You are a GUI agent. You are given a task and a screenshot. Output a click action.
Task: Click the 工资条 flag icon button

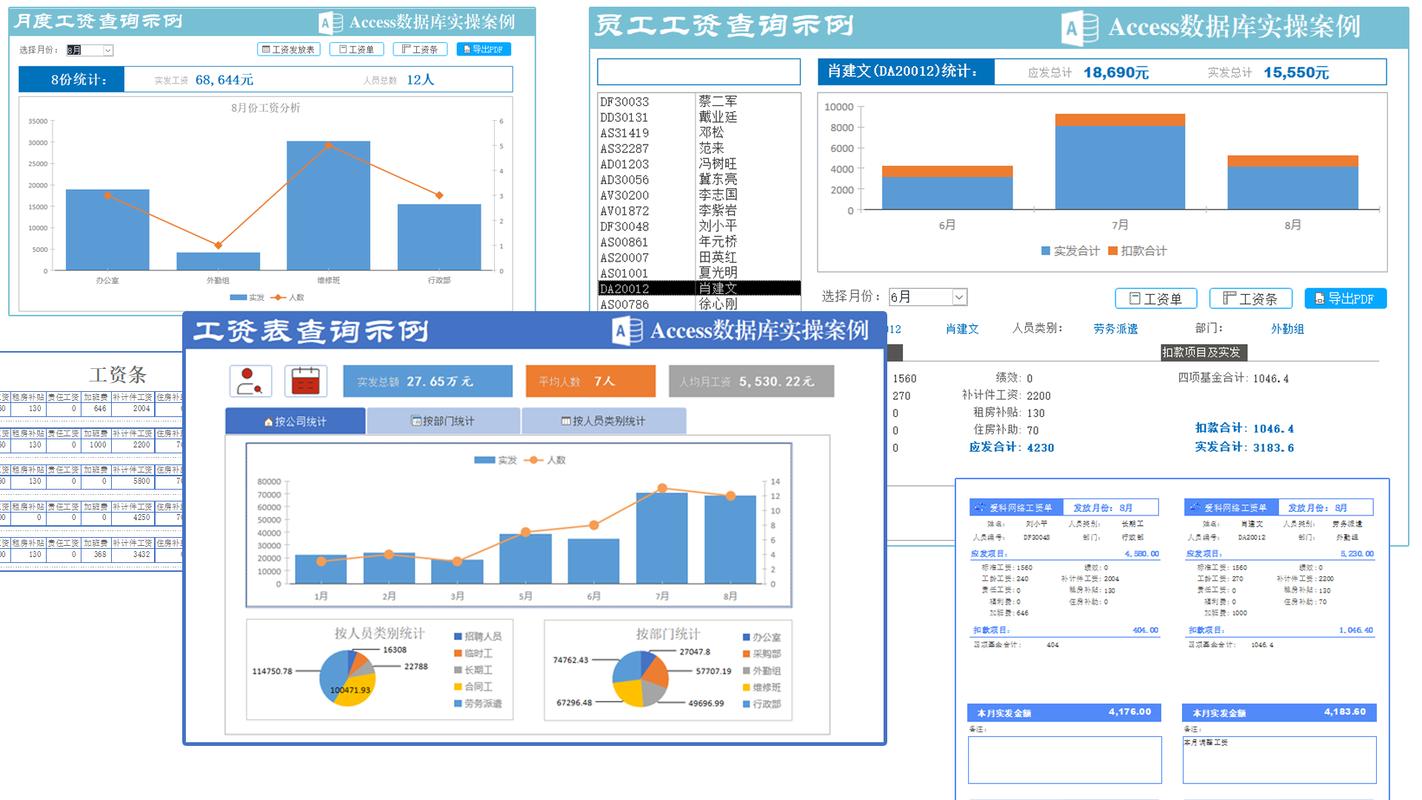click(x=420, y=48)
